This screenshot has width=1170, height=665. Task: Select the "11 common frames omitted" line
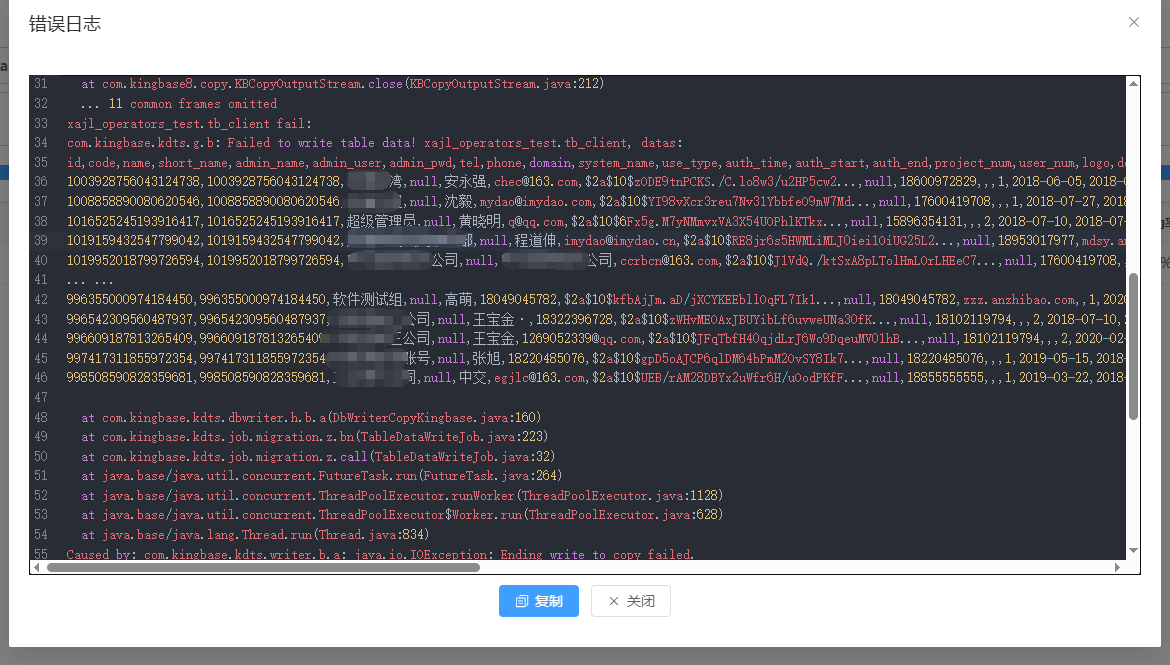[x=180, y=104]
